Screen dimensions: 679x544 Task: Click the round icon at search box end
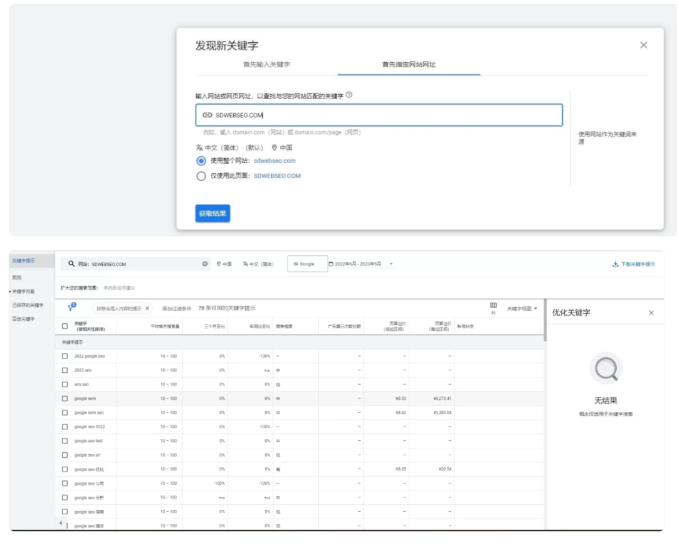point(205,264)
